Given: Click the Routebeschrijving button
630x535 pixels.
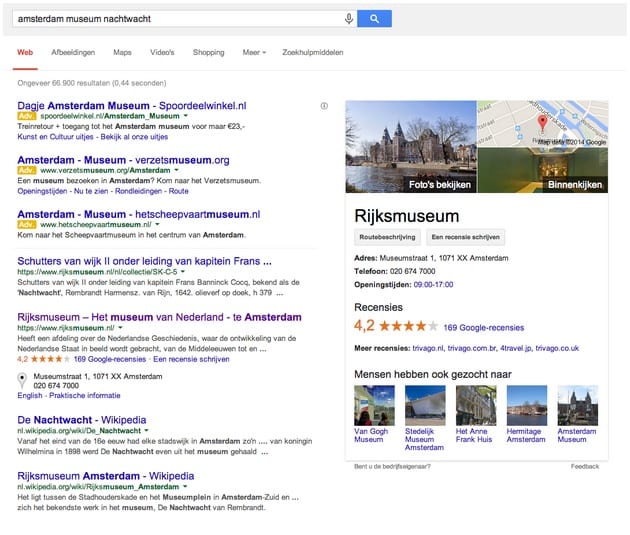Looking at the screenshot, I should tap(387, 237).
